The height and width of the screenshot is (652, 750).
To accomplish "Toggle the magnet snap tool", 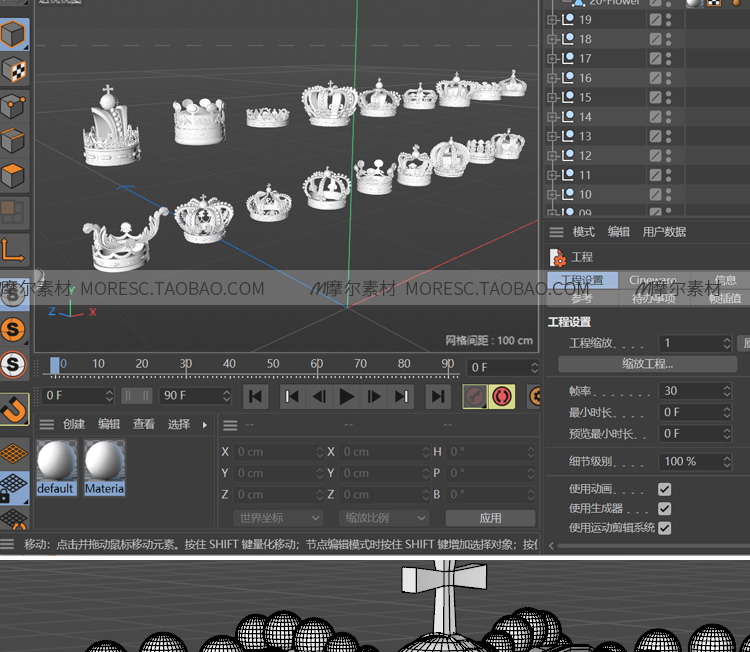I will pos(13,409).
